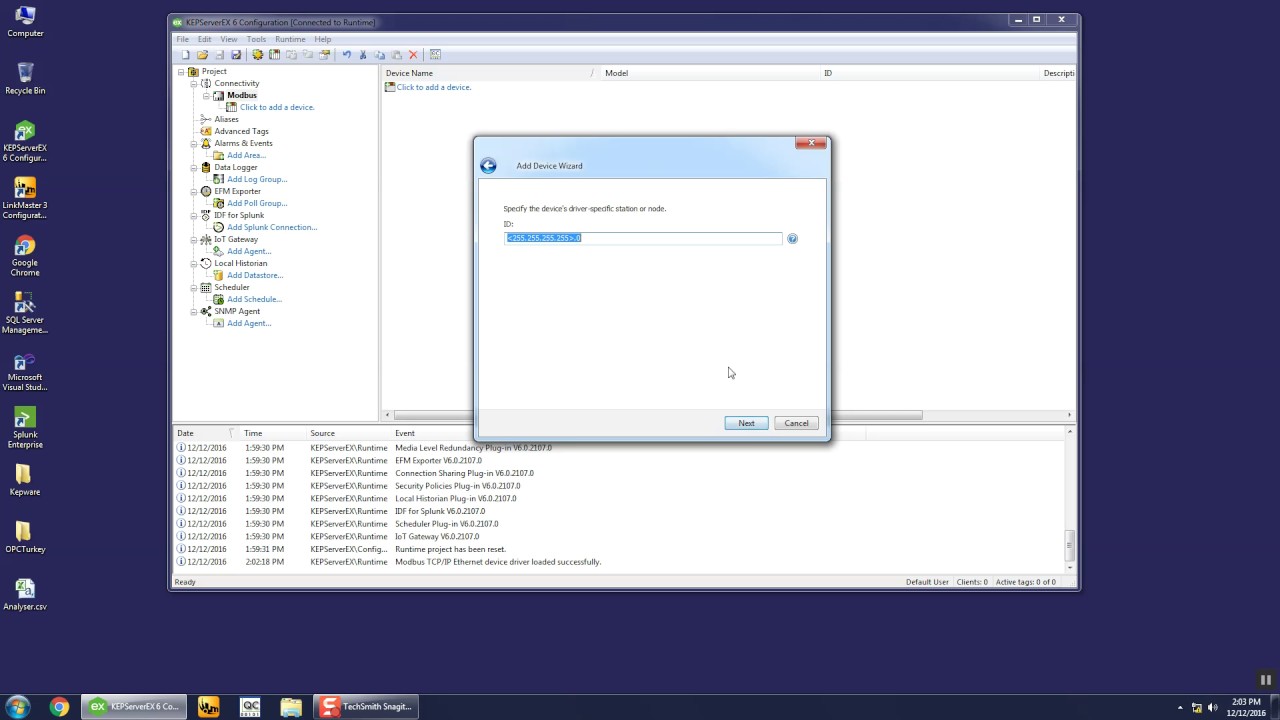Click the network icon in the system tray
Viewport: 1280px width, 720px height.
click(1197, 707)
